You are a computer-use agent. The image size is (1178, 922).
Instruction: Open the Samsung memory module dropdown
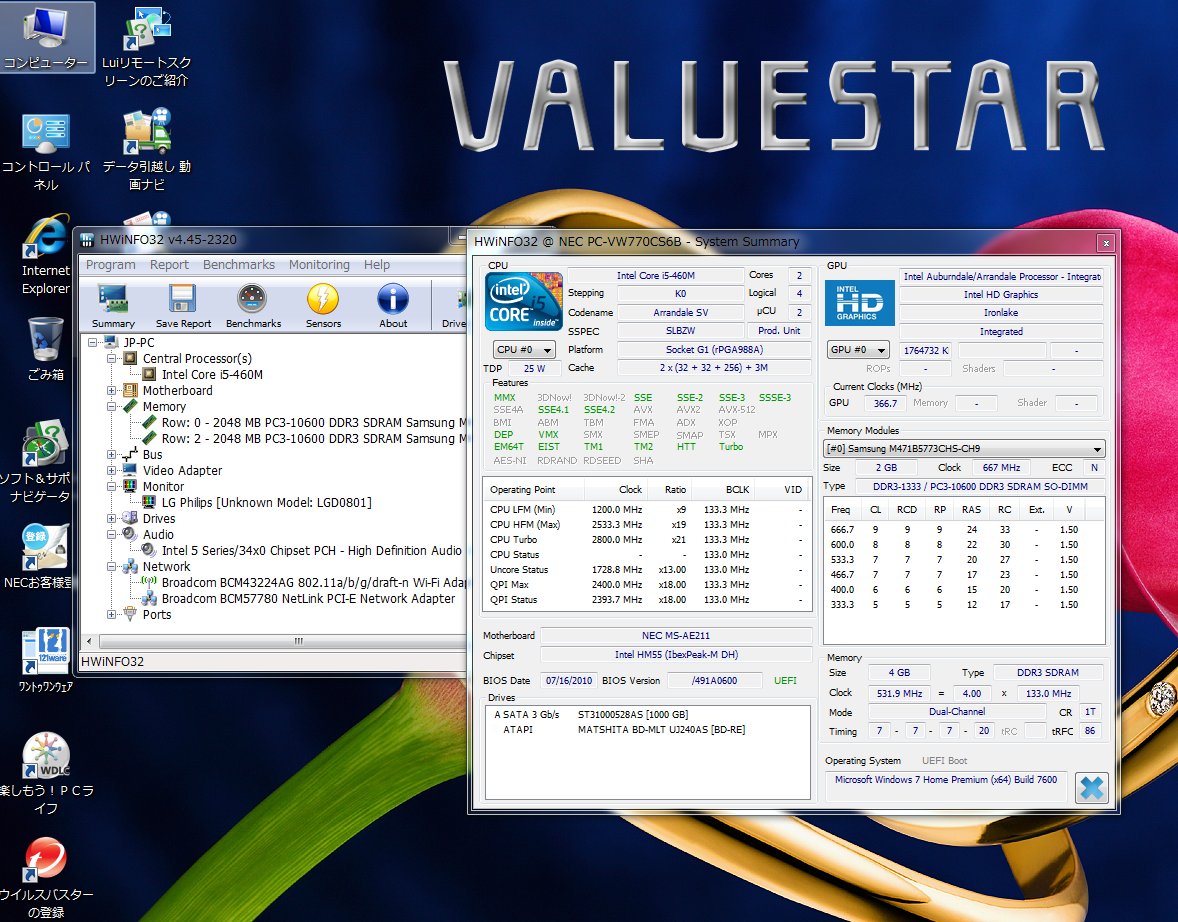pyautogui.click(x=965, y=448)
